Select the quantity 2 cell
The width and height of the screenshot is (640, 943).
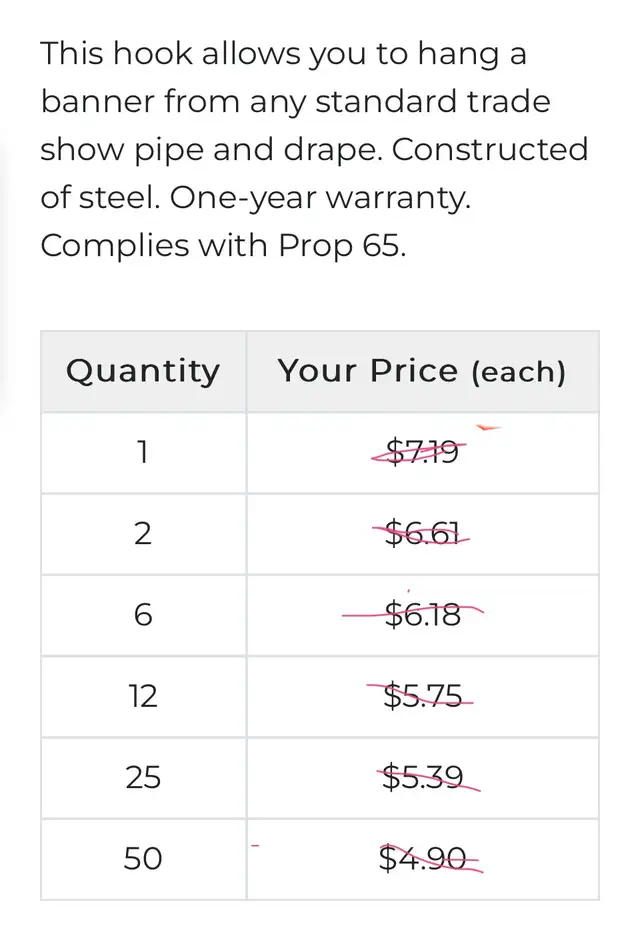(x=143, y=533)
